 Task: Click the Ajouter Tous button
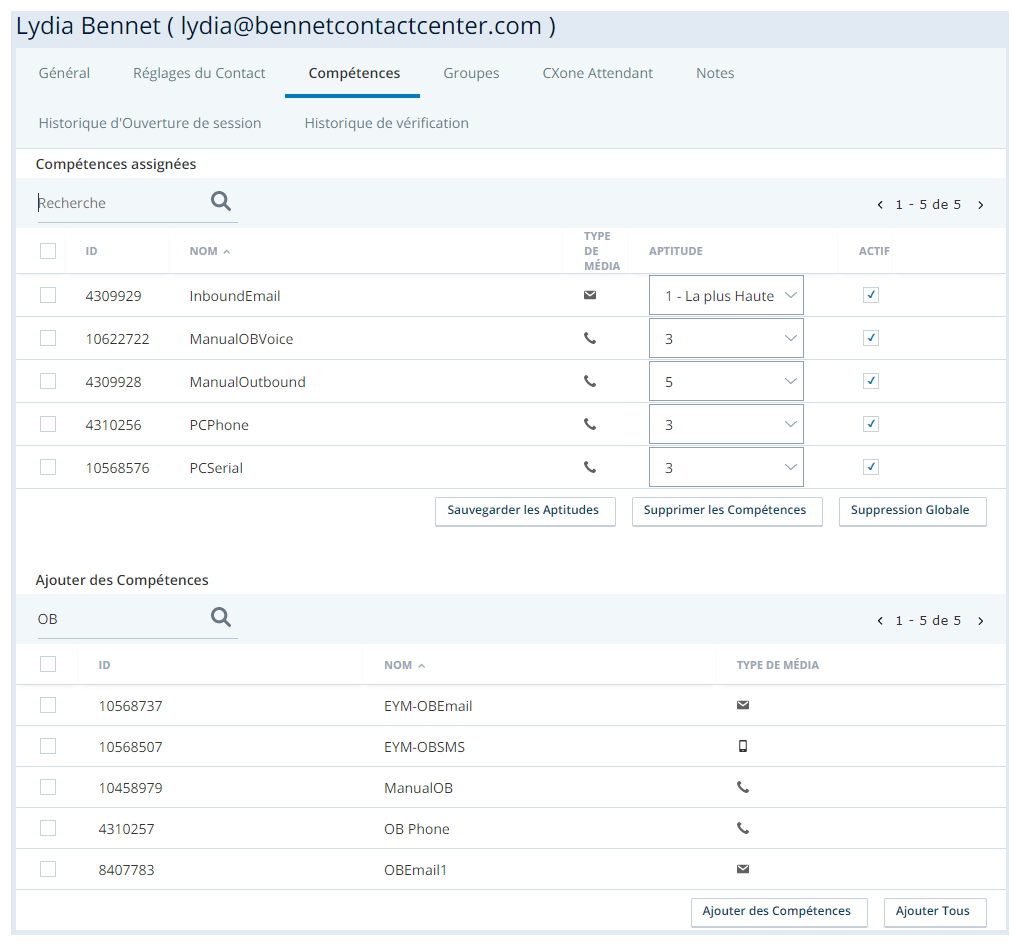[x=934, y=912]
